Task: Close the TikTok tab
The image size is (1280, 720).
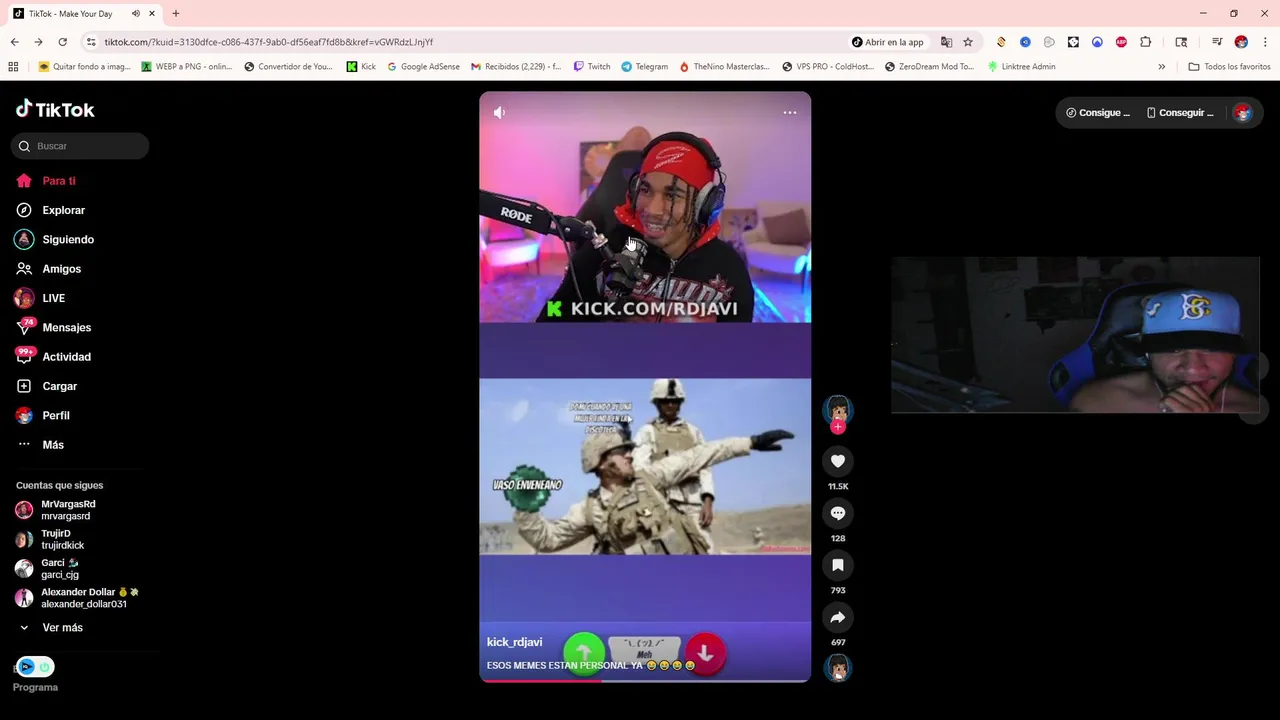Action: click(152, 14)
